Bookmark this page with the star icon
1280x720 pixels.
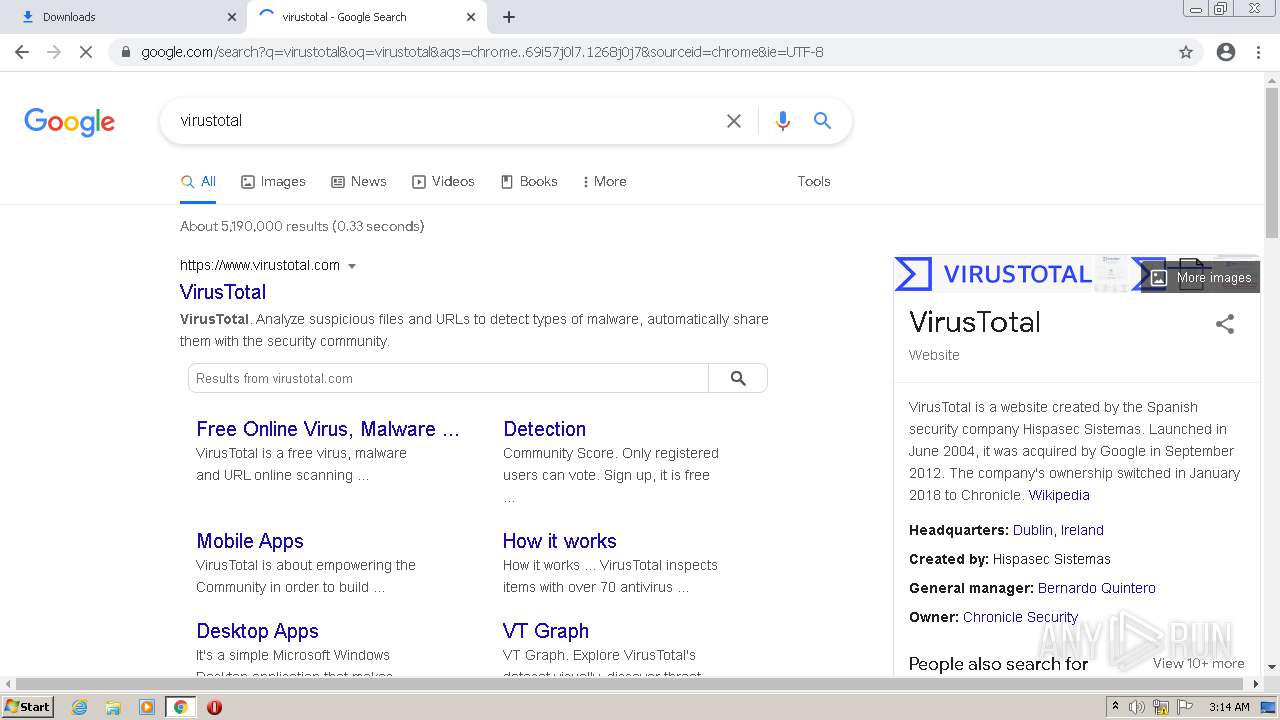tap(1186, 52)
